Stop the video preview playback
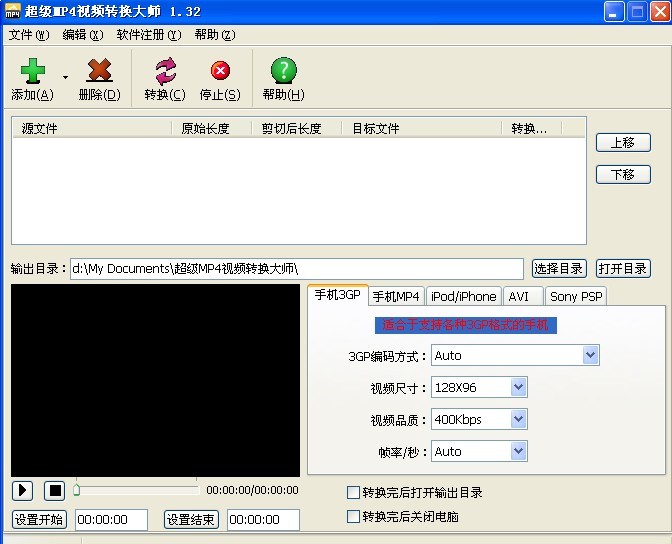The height and width of the screenshot is (544, 672). [55, 490]
